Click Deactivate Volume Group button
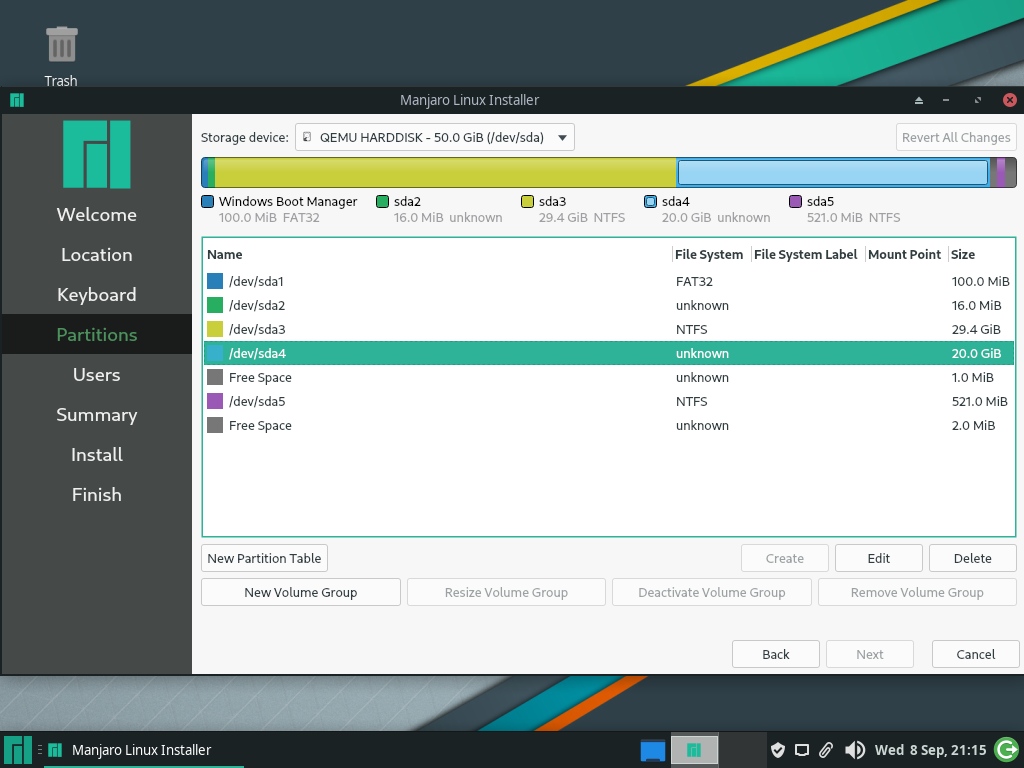Viewport: 1024px width, 768px height. [712, 592]
